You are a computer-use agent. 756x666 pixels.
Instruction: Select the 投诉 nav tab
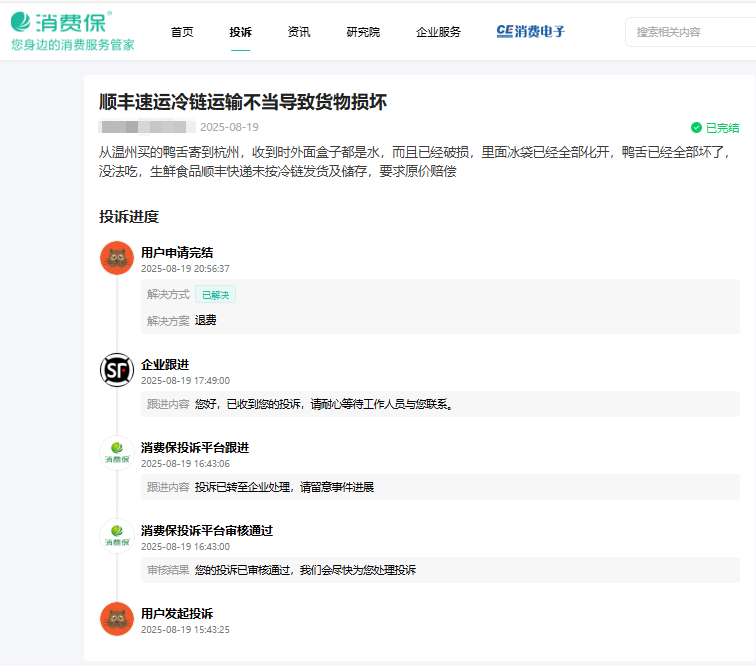click(x=241, y=32)
